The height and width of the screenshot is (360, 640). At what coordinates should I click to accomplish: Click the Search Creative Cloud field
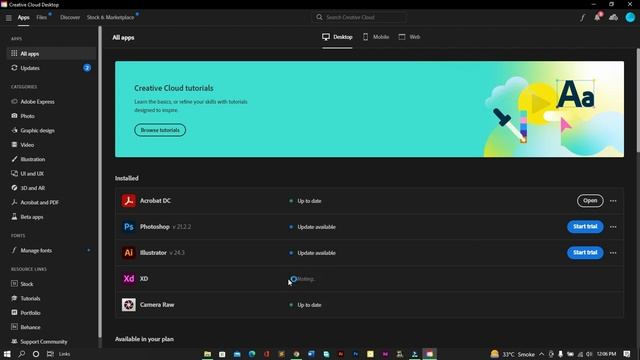tap(360, 17)
